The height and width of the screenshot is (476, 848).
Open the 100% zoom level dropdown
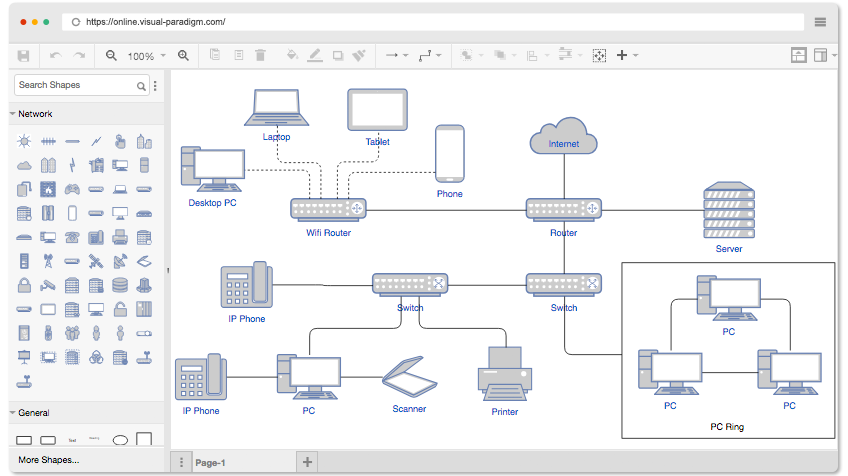point(147,56)
